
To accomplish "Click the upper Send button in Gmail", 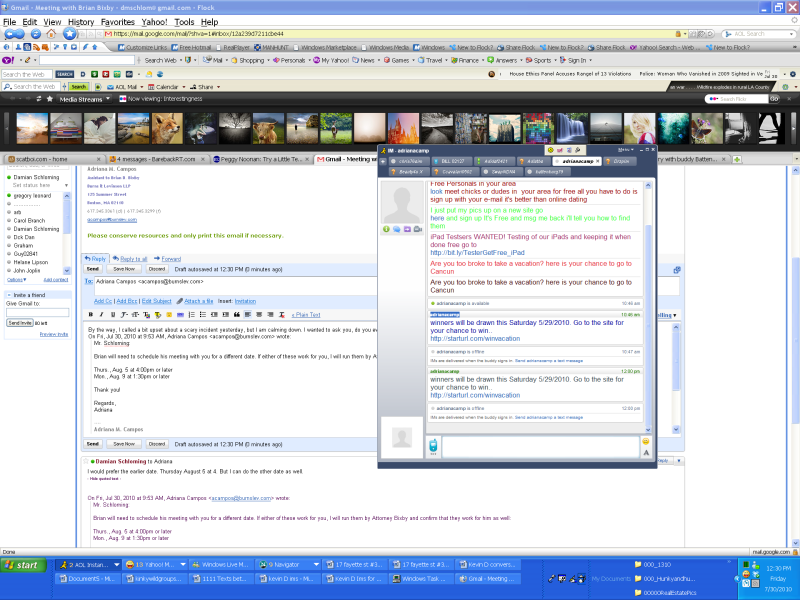I will coord(93,269).
